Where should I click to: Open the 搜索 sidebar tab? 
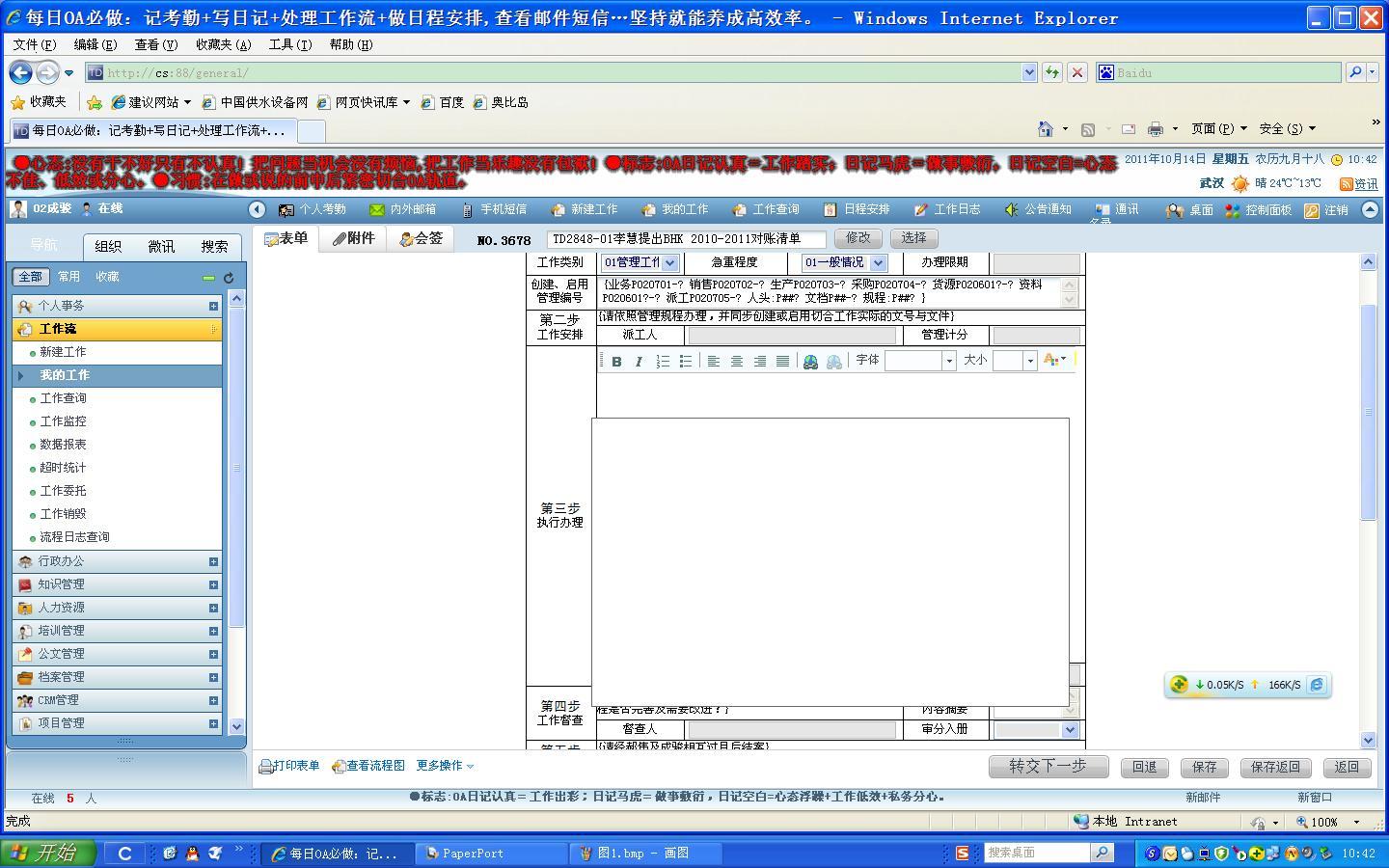pyautogui.click(x=214, y=247)
